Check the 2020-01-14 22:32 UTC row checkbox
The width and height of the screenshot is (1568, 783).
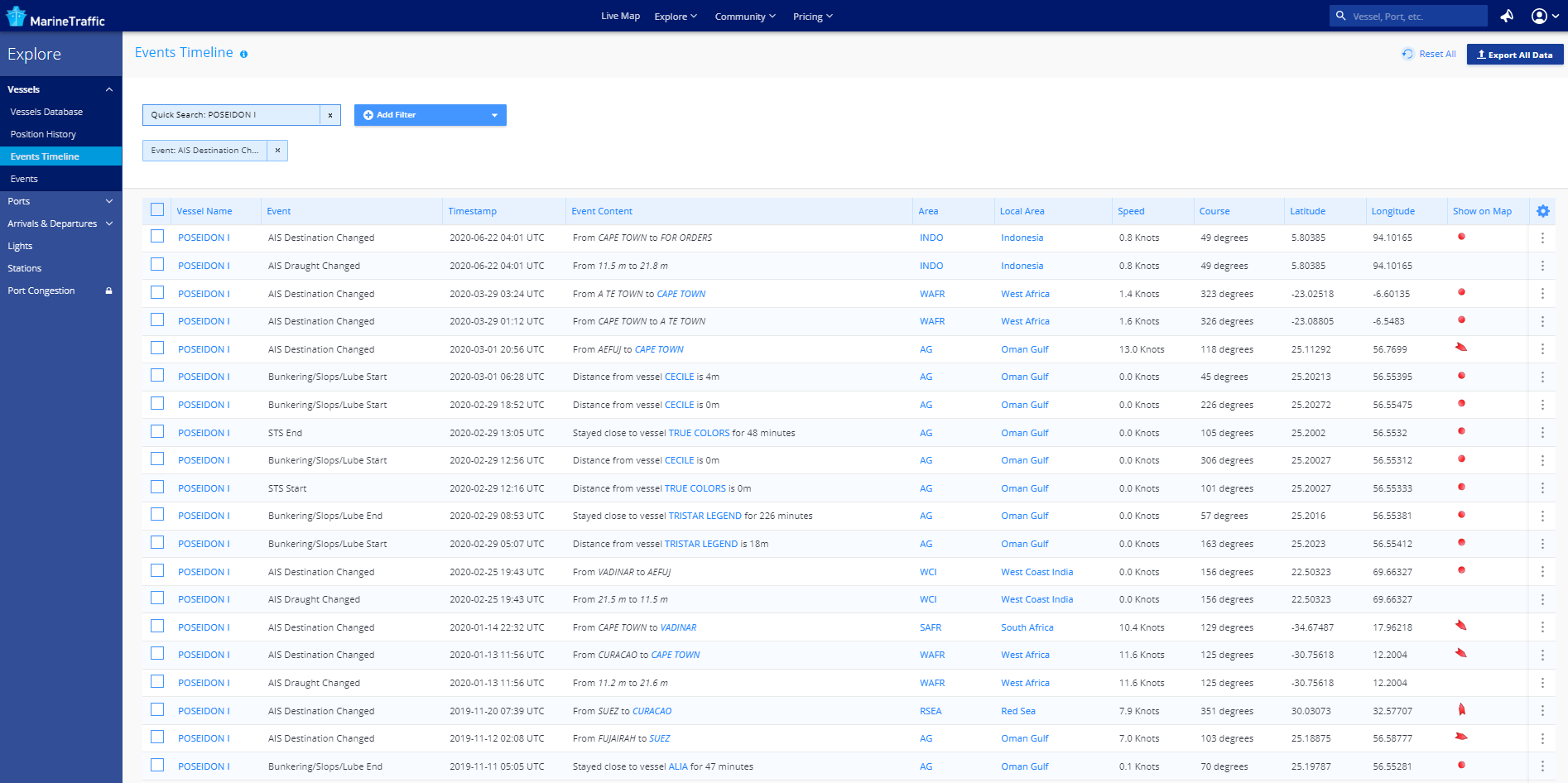click(x=157, y=627)
